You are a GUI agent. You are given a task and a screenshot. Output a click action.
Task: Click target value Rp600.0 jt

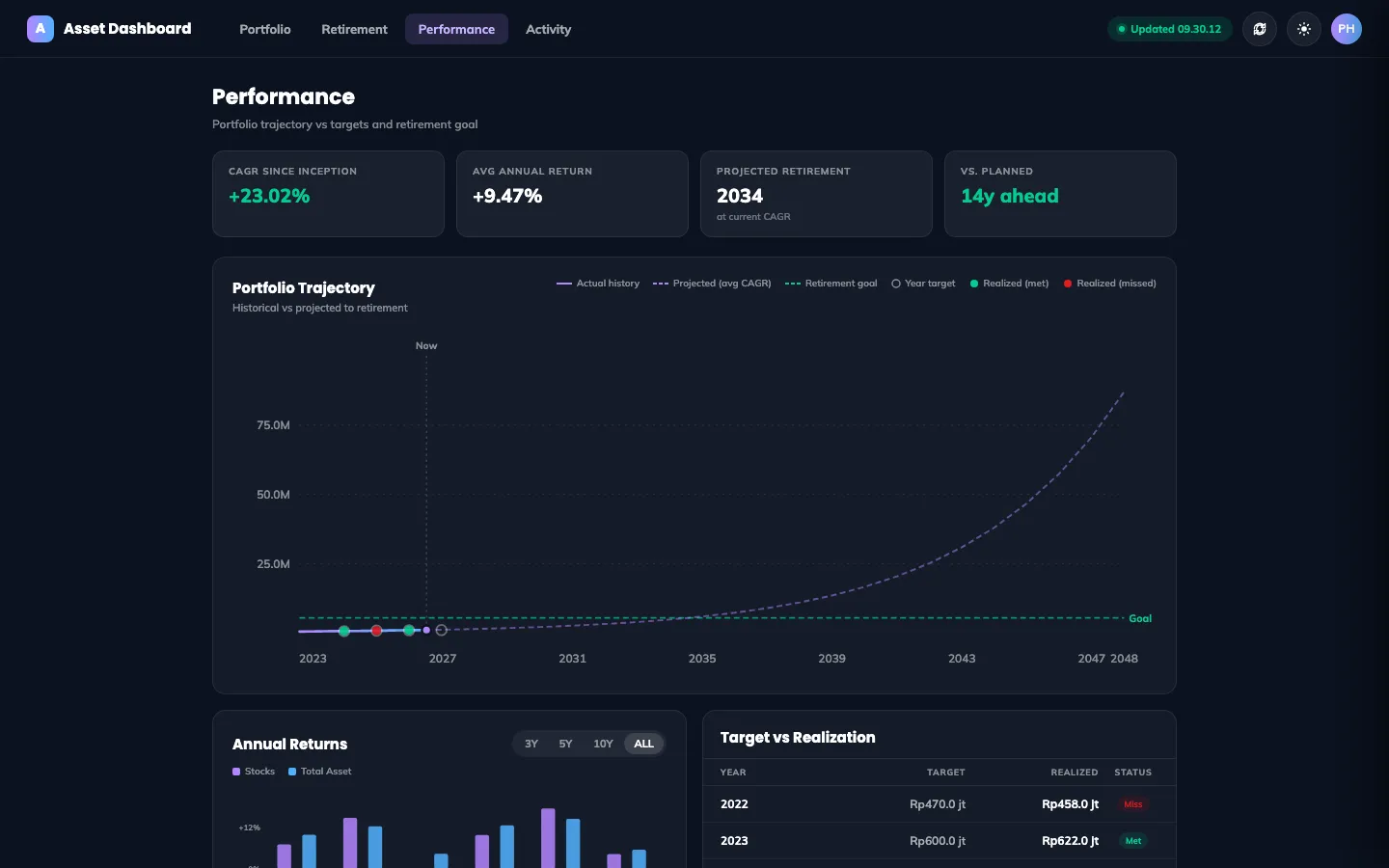pos(938,841)
